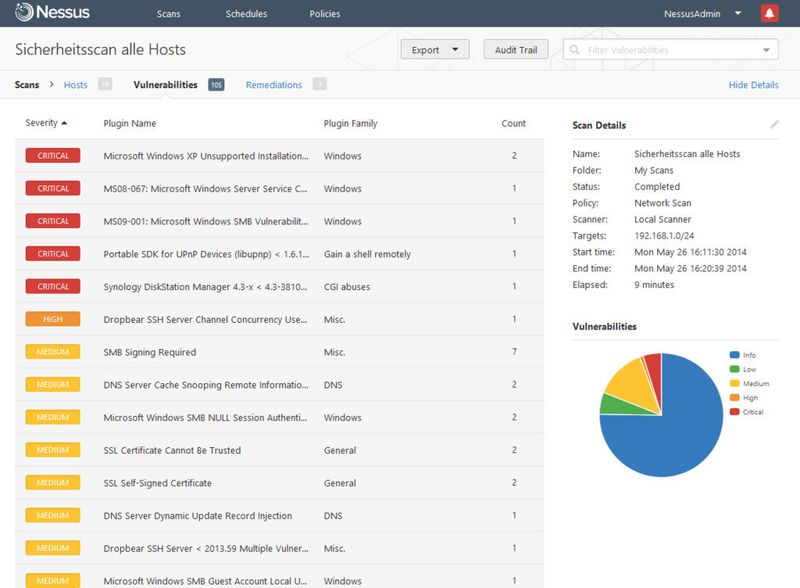Open Dropbear SSH Server < 2013.59 row
The width and height of the screenshot is (800, 588).
click(279, 548)
